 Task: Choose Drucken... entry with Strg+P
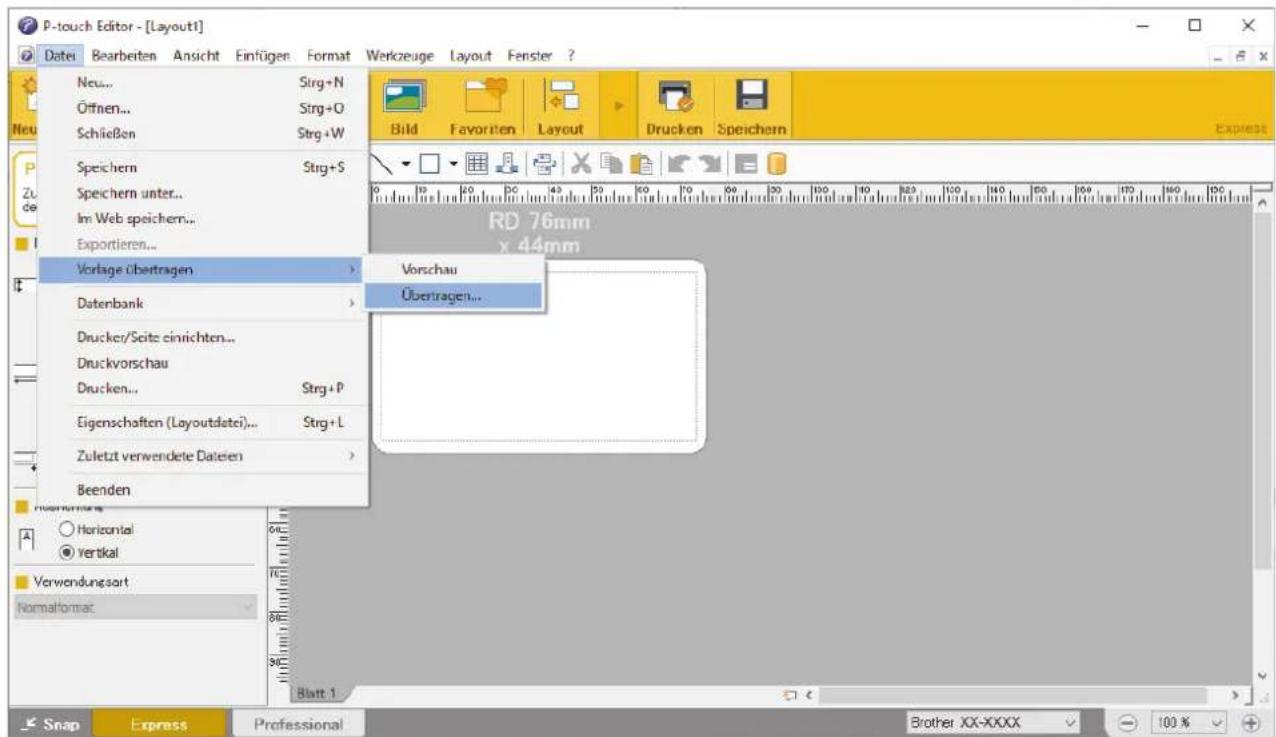coord(204,387)
